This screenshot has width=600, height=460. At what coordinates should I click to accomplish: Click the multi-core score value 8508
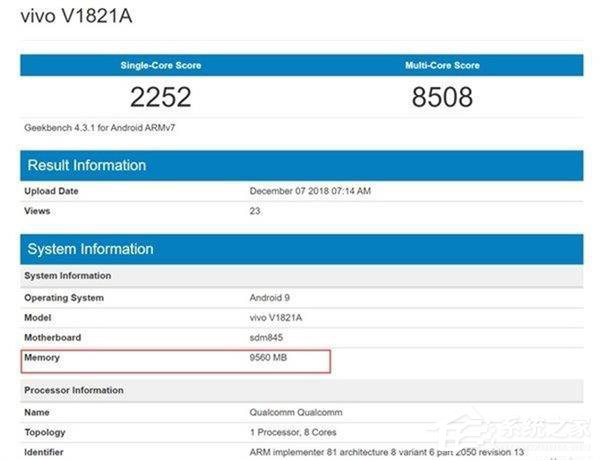(442, 97)
